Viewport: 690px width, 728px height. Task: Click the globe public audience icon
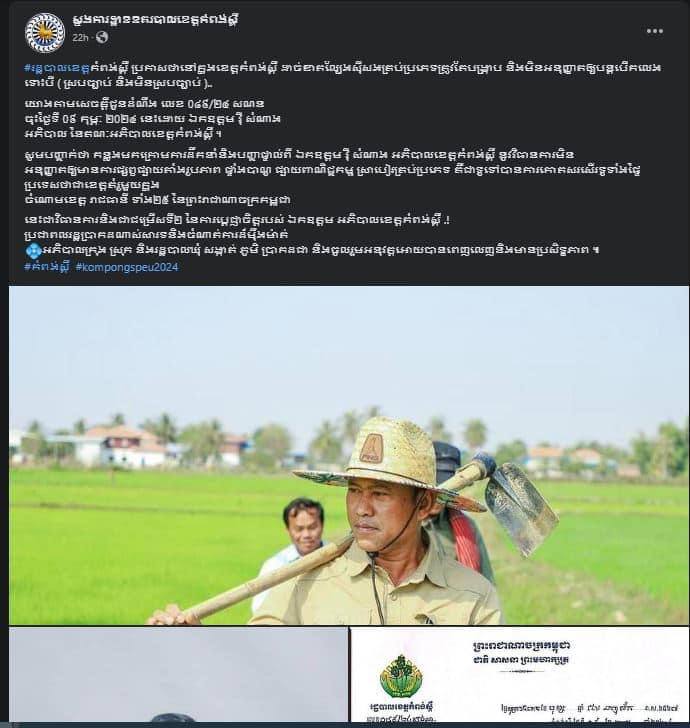click(x=102, y=37)
